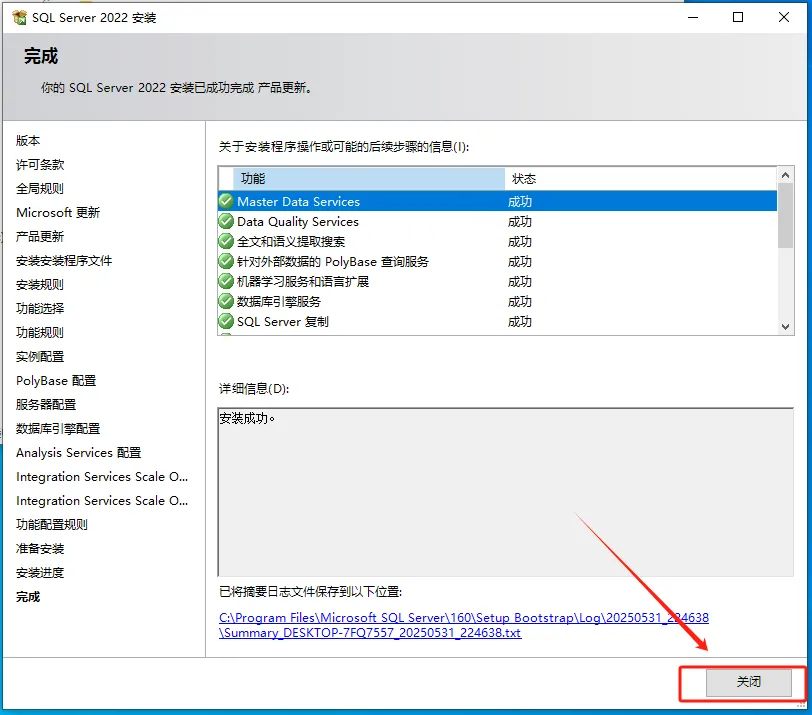Screen dimensions: 812x715
Task: Maximize the SQL Server 2022 setup window
Action: click(738, 17)
